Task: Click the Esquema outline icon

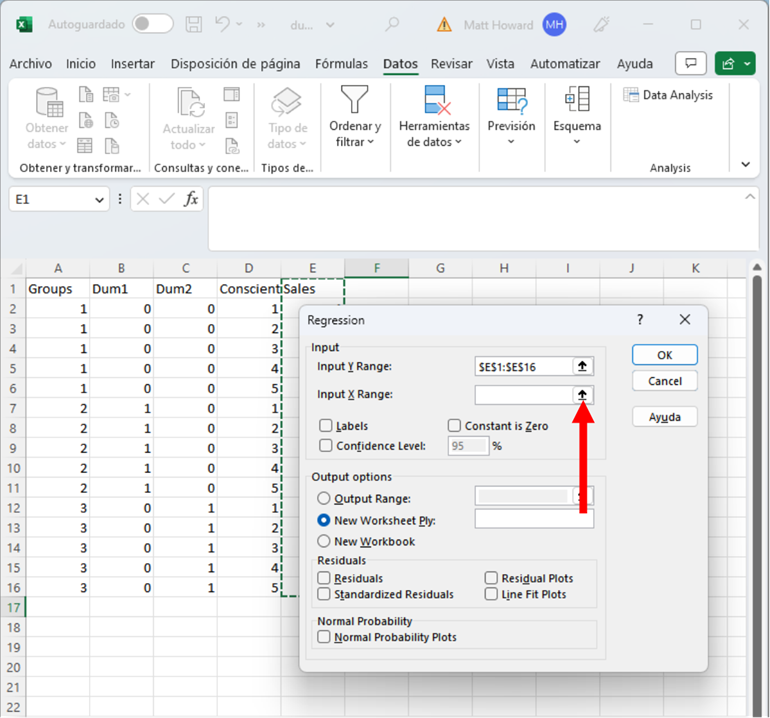Action: (x=577, y=100)
